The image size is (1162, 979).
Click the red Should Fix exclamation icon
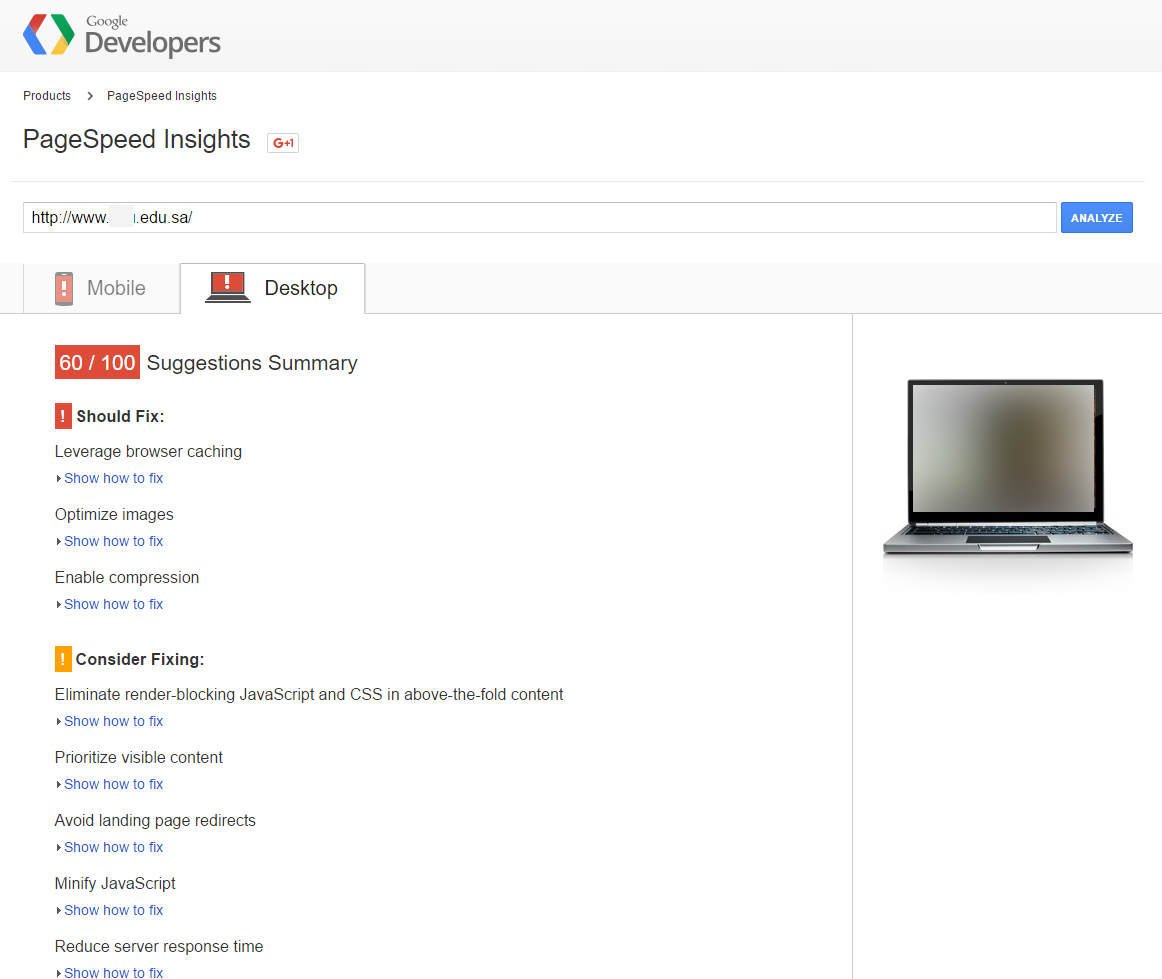click(63, 416)
